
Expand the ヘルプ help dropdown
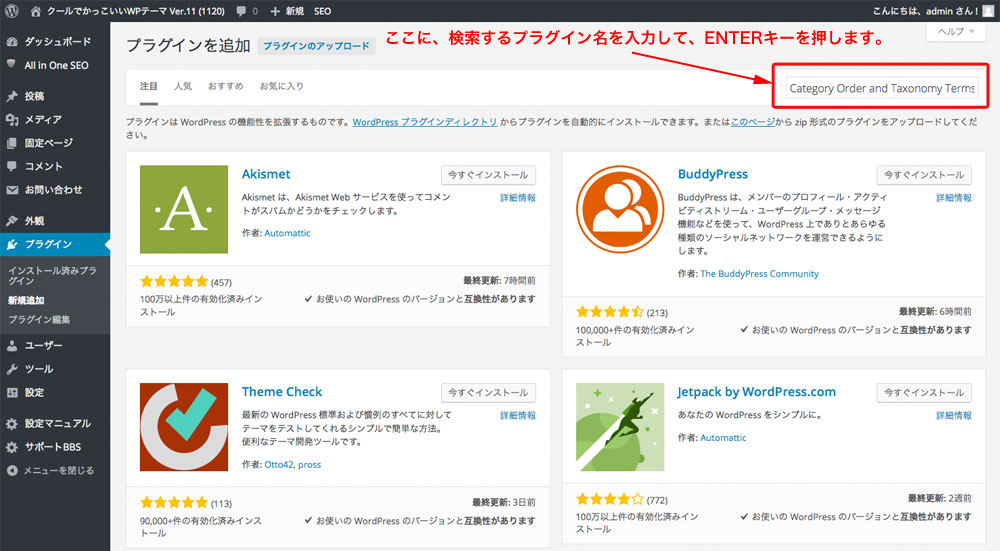click(955, 31)
